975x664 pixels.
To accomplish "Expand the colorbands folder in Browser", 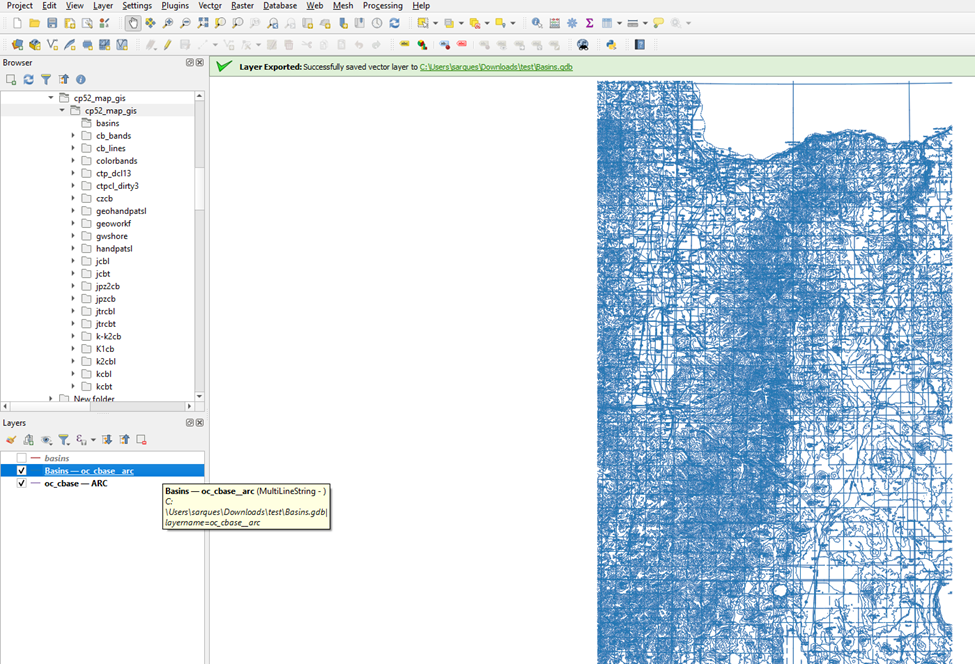I will coord(73,161).
